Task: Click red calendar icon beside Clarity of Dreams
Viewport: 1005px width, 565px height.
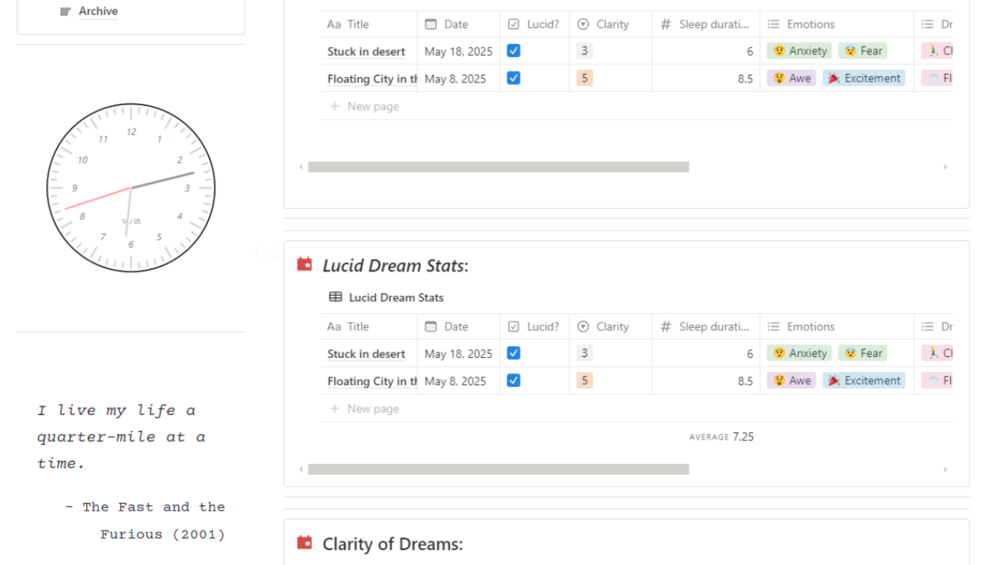Action: [305, 543]
